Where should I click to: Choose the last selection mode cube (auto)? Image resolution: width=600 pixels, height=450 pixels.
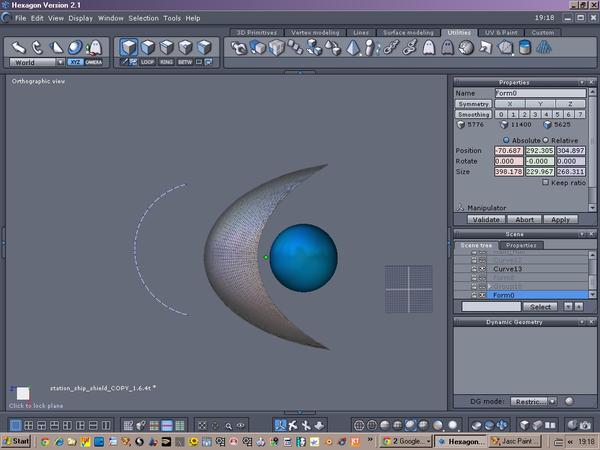pos(204,47)
